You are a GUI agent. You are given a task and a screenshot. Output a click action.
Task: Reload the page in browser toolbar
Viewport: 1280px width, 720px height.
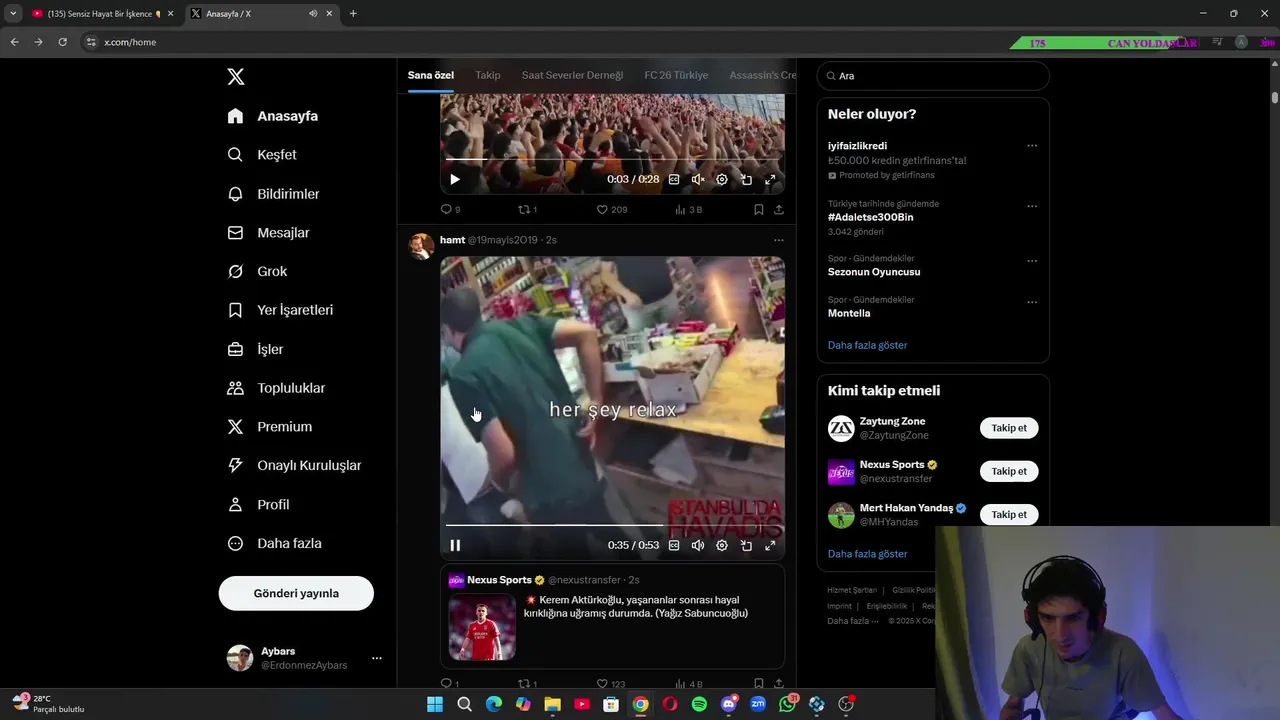tap(62, 42)
